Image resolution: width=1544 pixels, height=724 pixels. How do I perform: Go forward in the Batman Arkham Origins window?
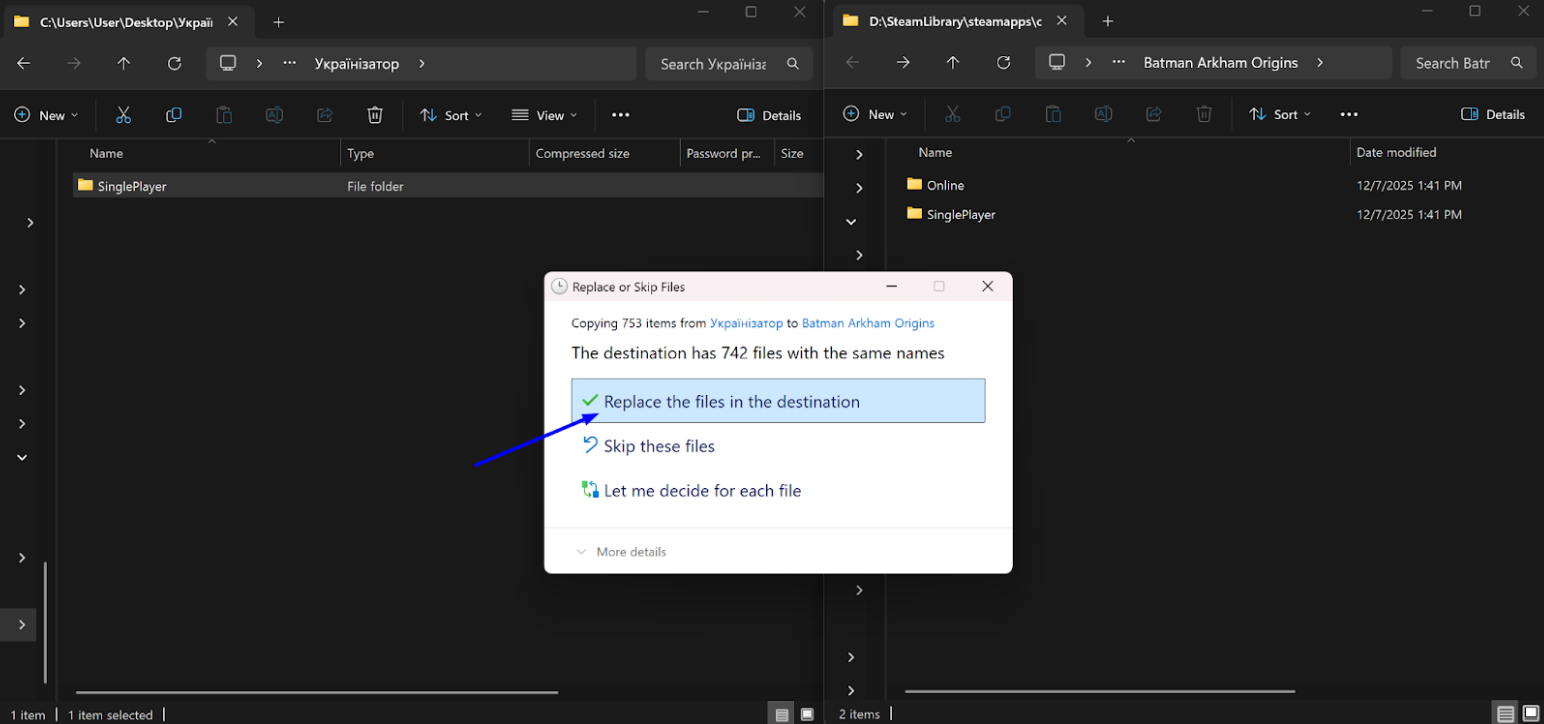tap(903, 62)
